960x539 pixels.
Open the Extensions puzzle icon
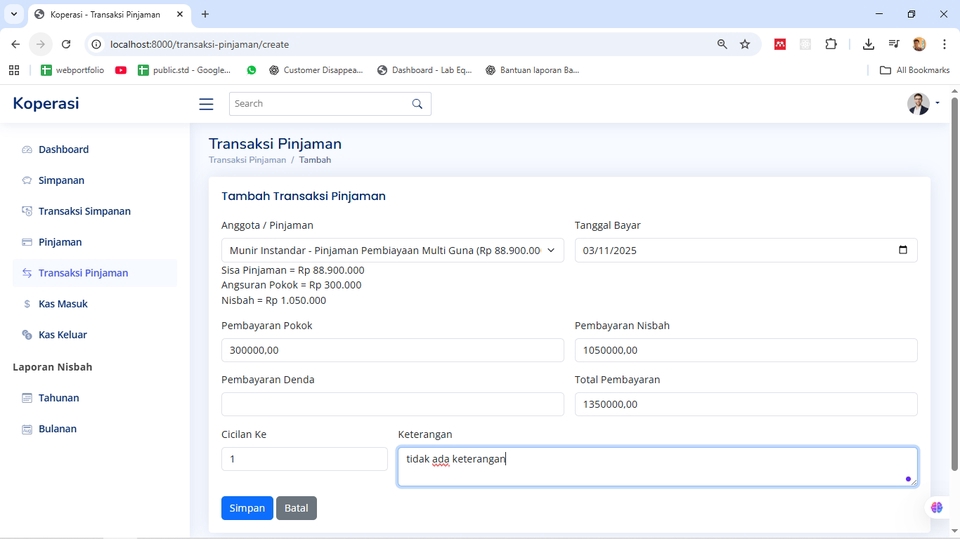831,44
